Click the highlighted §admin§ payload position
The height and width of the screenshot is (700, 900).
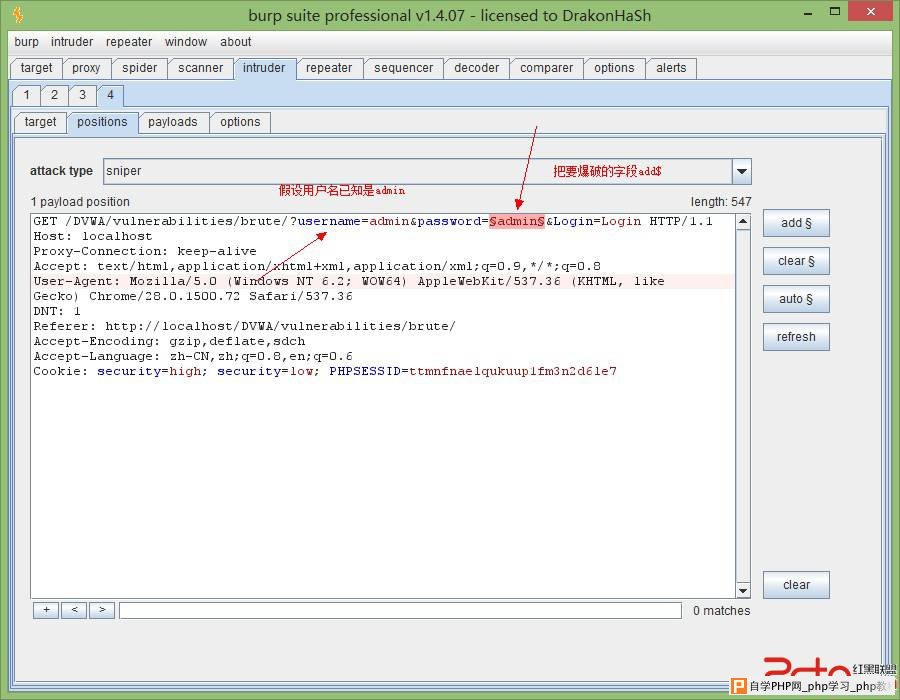tap(517, 221)
